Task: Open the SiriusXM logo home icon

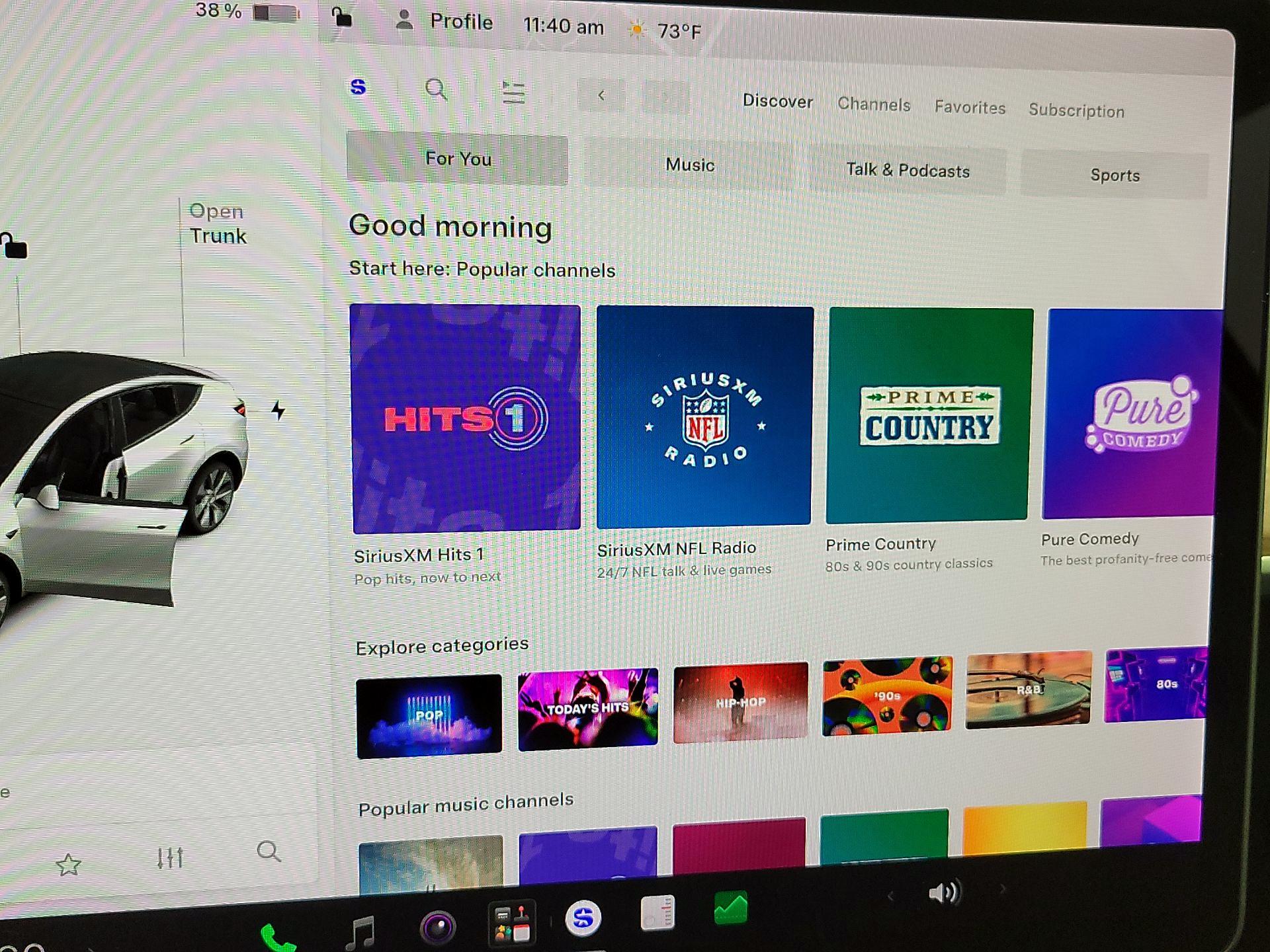Action: tap(358, 87)
